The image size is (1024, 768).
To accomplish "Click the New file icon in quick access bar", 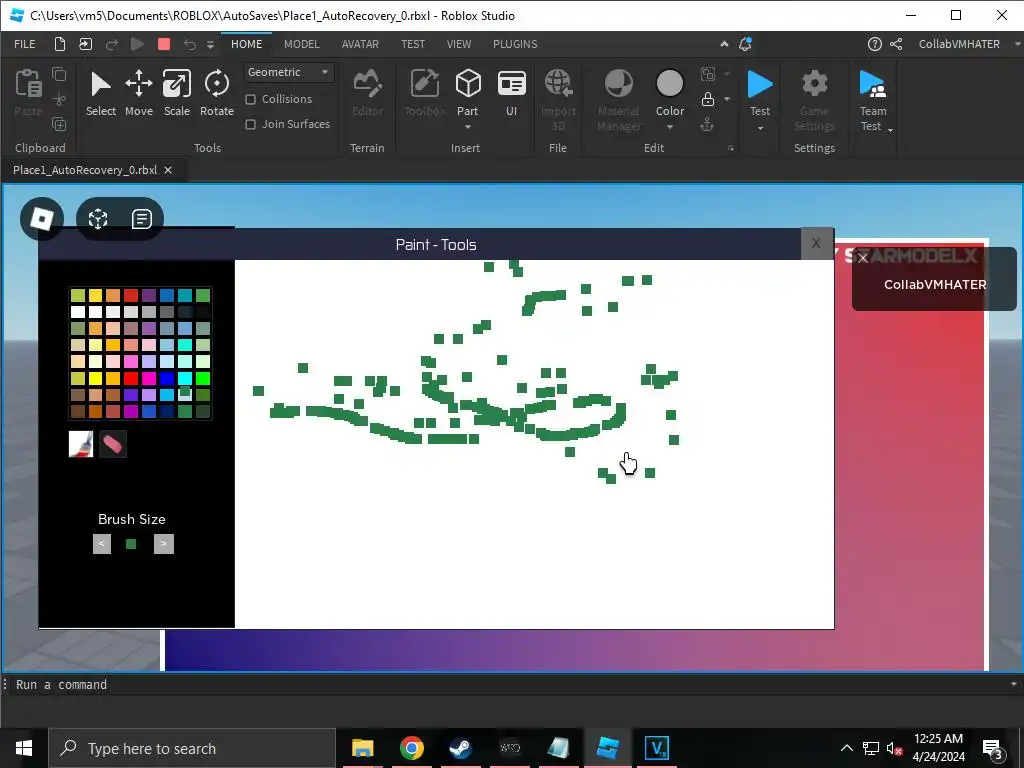I will tap(59, 44).
